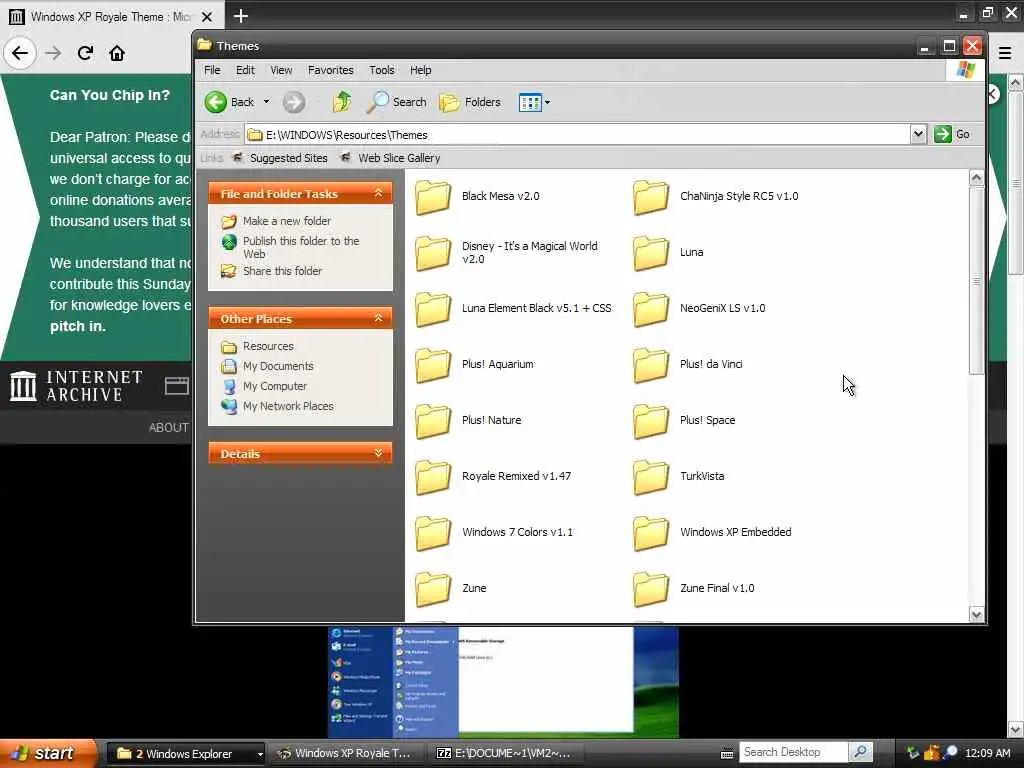This screenshot has width=1024, height=768.
Task: Select the Luna folder icon
Action: [x=650, y=253]
